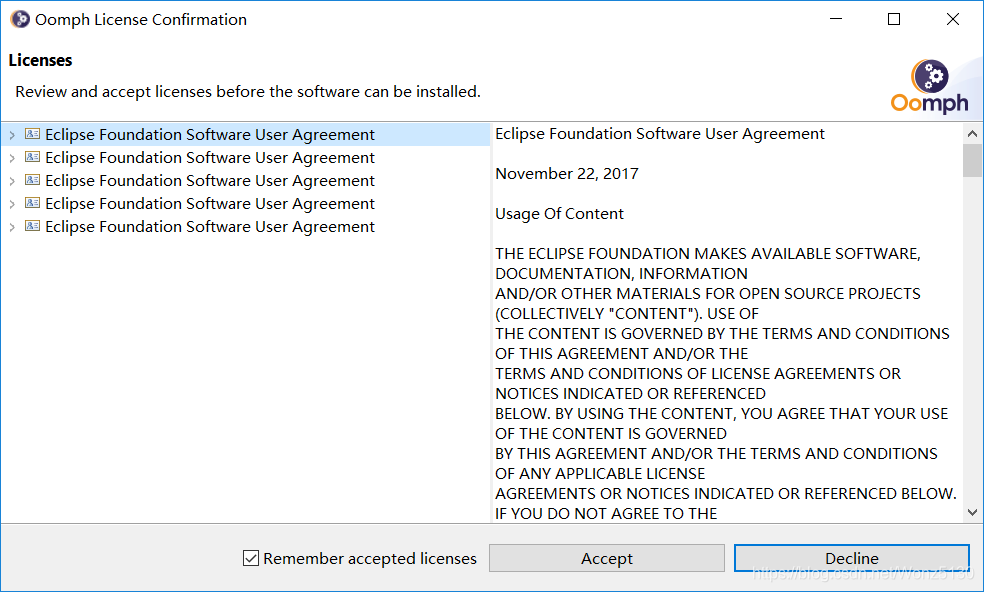Open the window menu via the title bar Oomph icon
Image resolution: width=984 pixels, height=592 pixels.
[19, 19]
